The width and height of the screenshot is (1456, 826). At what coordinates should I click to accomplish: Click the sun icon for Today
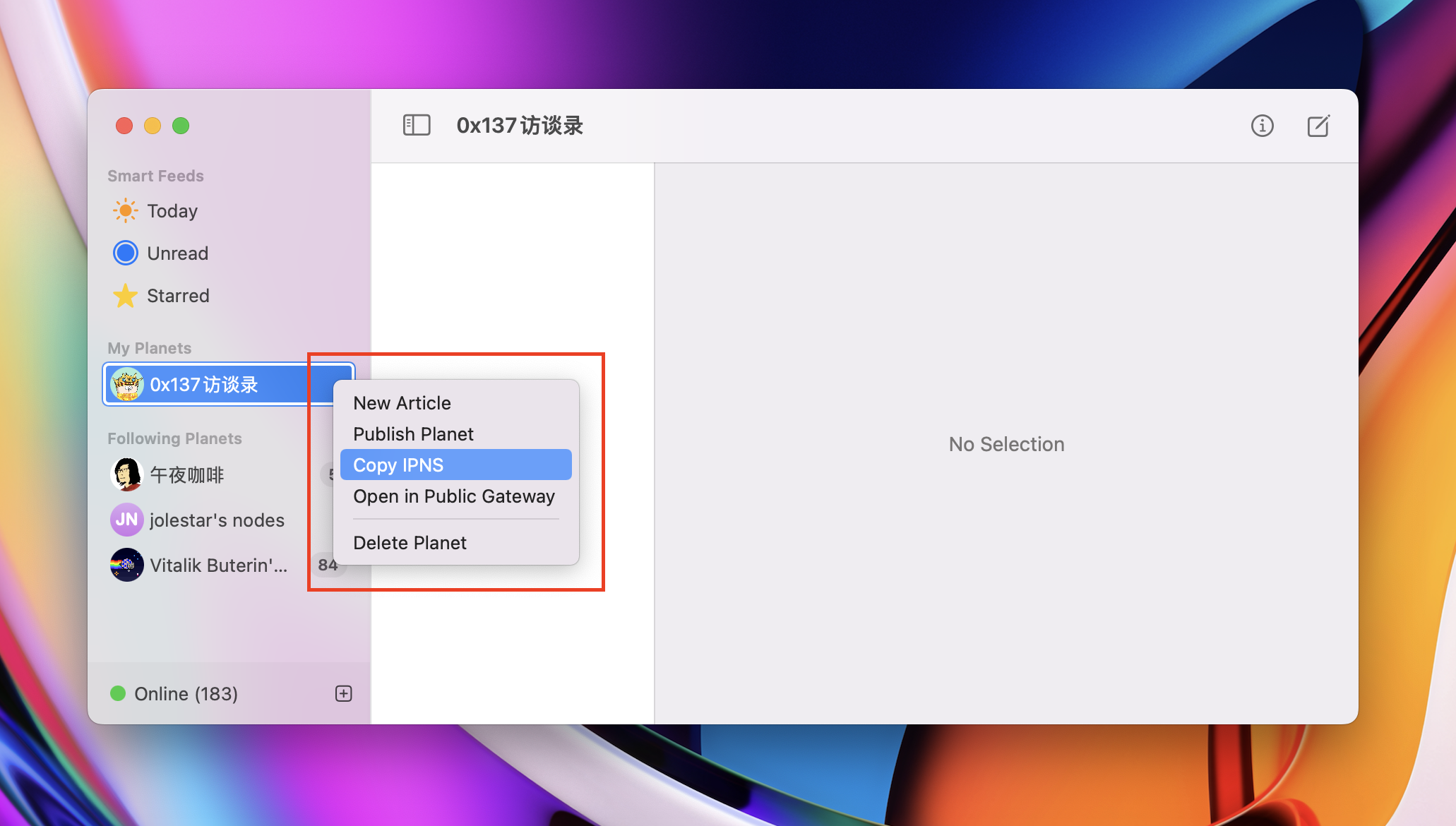(126, 210)
